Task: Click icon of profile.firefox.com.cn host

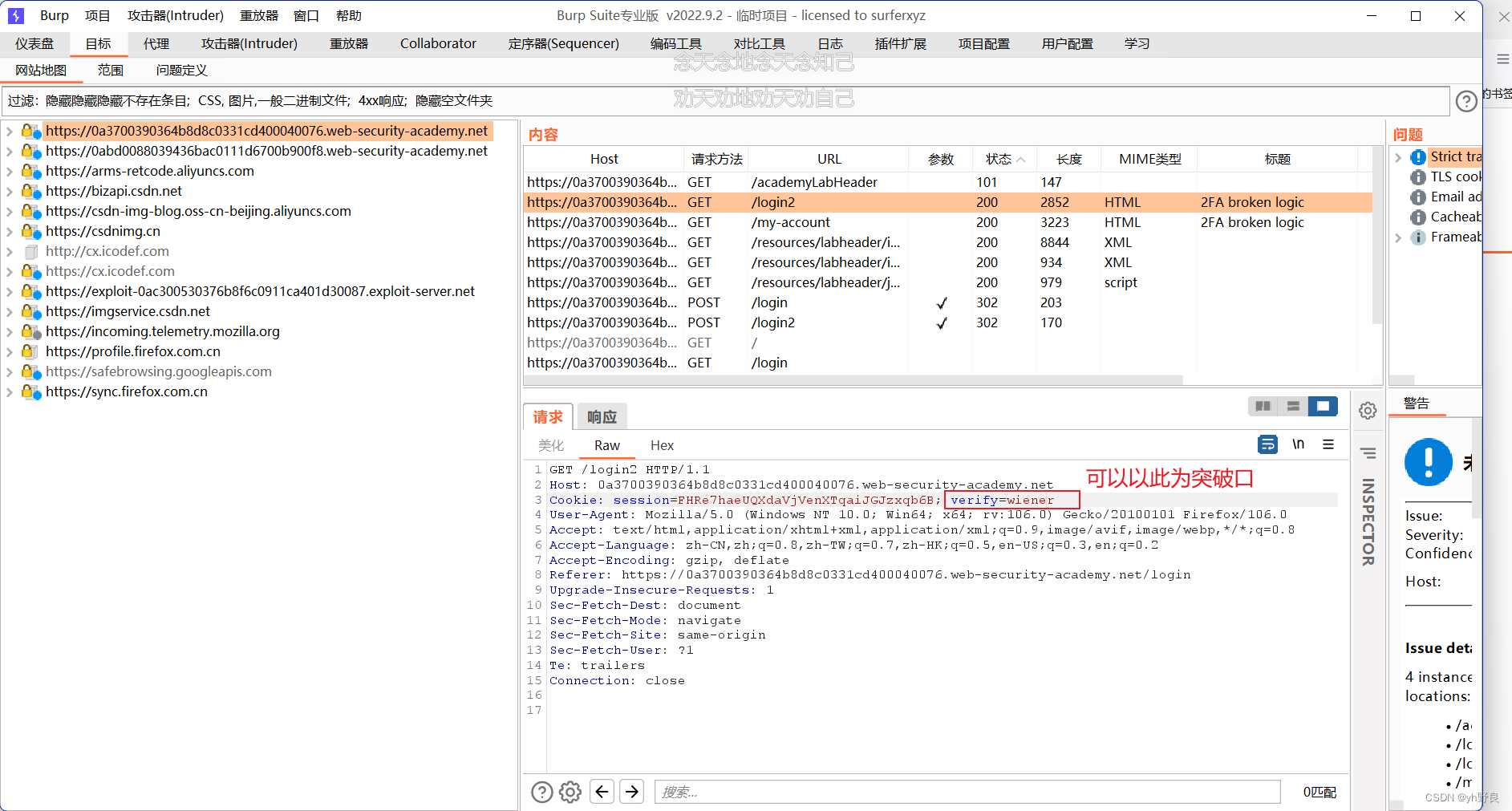Action: point(30,351)
